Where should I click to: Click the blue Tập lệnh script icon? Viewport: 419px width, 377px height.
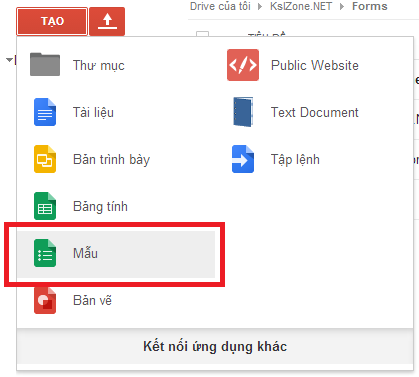[x=243, y=159]
